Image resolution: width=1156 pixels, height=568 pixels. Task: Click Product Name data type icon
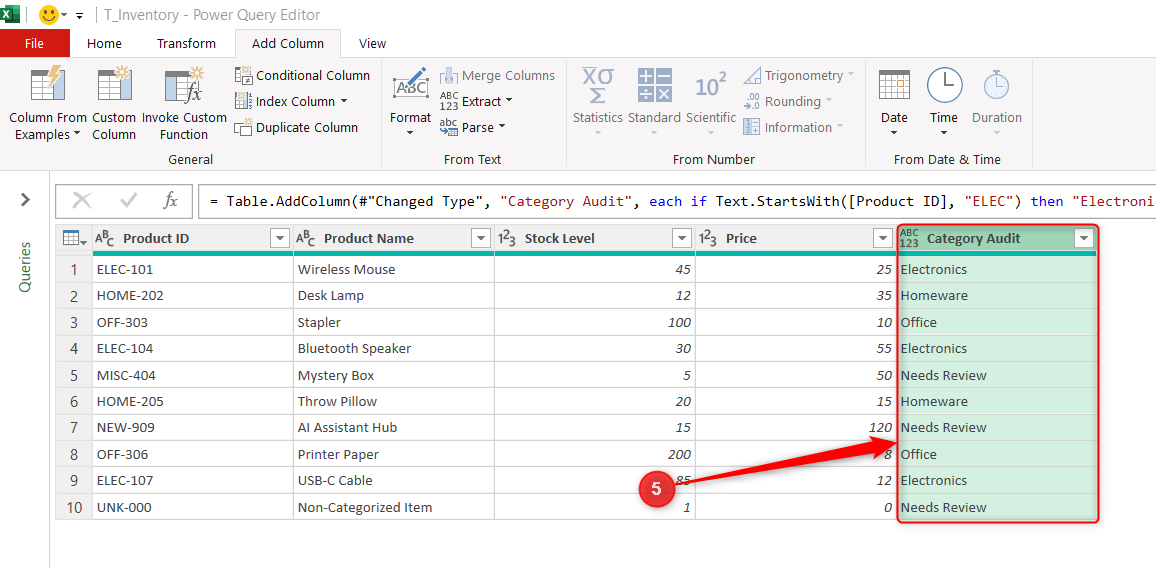[306, 238]
